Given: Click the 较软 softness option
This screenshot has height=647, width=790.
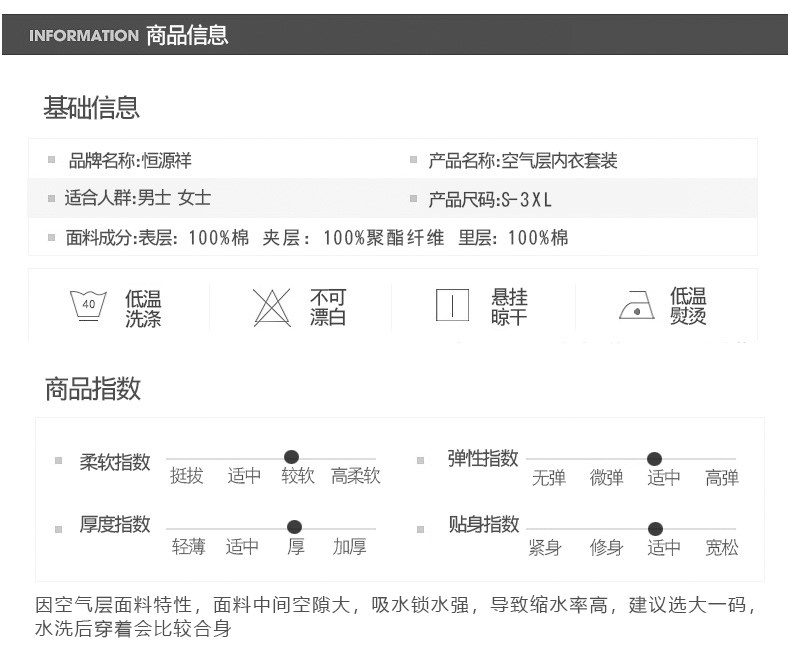Looking at the screenshot, I should pos(298,475).
